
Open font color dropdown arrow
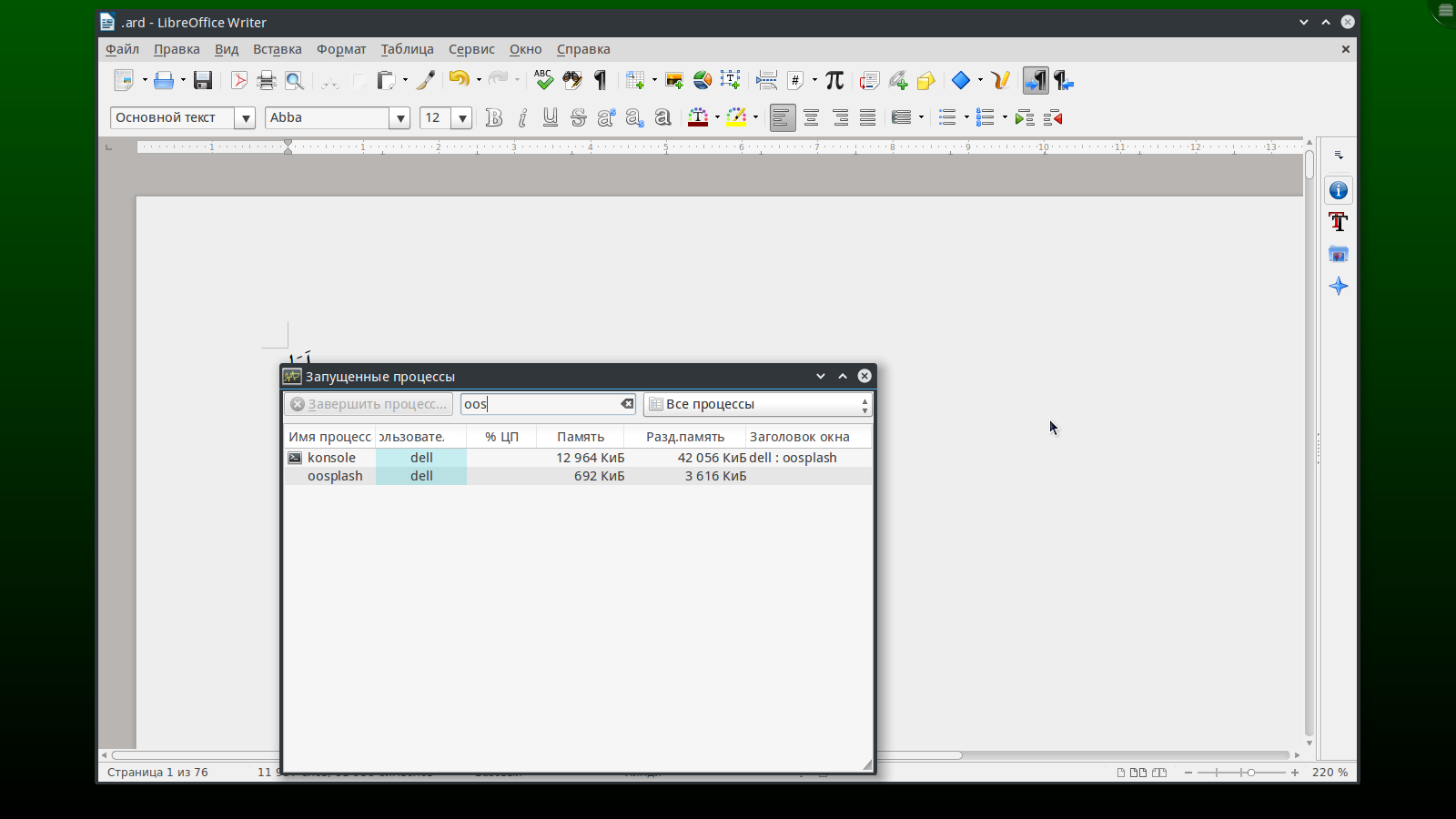pos(717,117)
